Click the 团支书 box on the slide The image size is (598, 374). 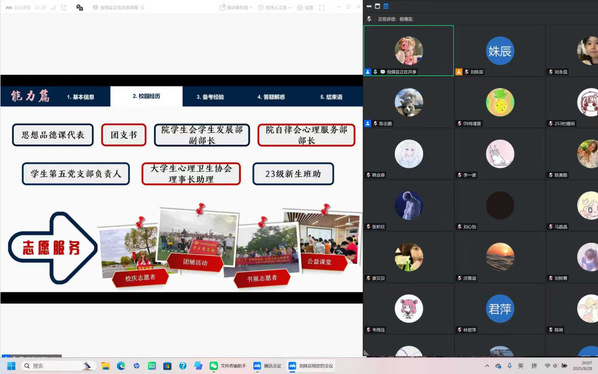pos(124,135)
